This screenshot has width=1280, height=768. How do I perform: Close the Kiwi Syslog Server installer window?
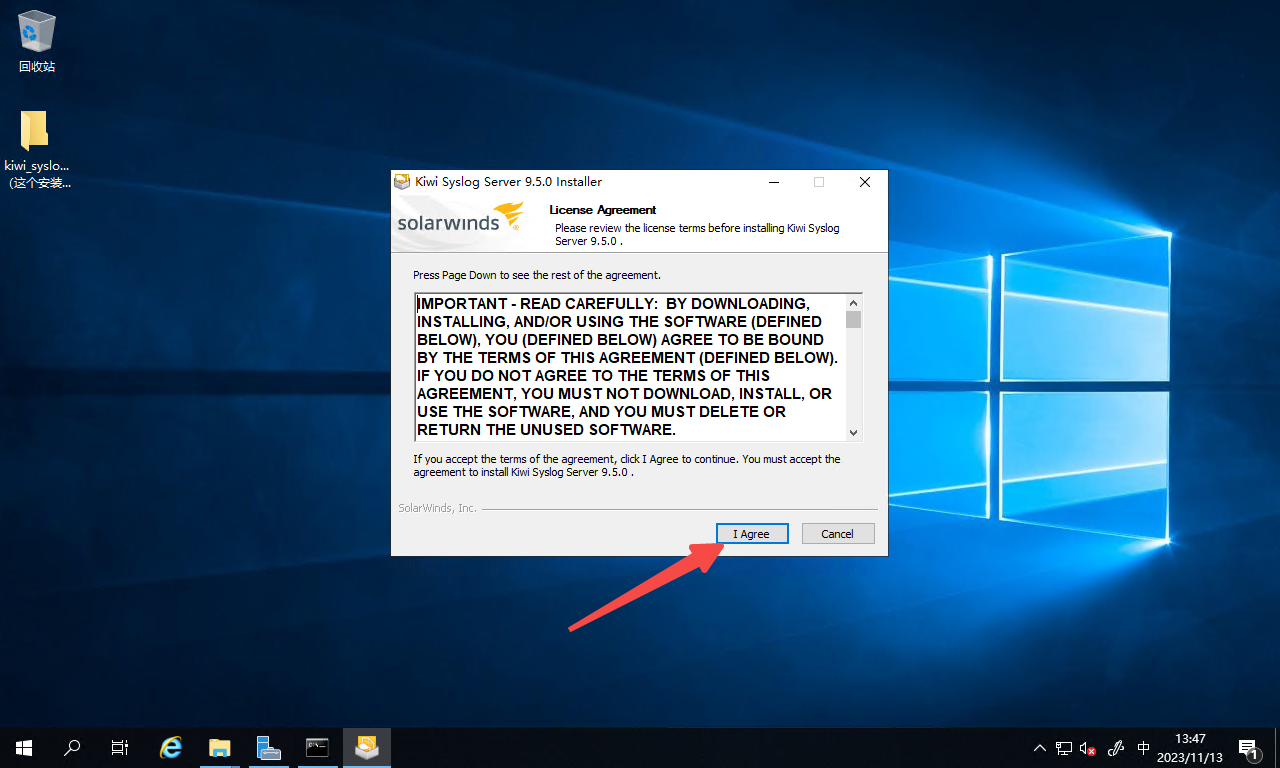click(865, 182)
